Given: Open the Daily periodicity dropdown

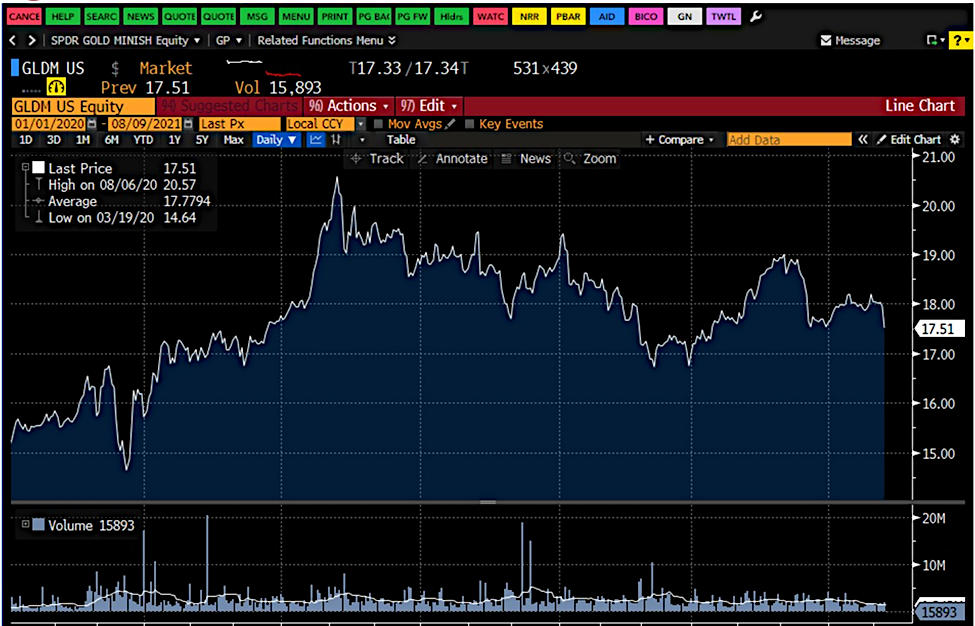Looking at the screenshot, I should tap(277, 140).
